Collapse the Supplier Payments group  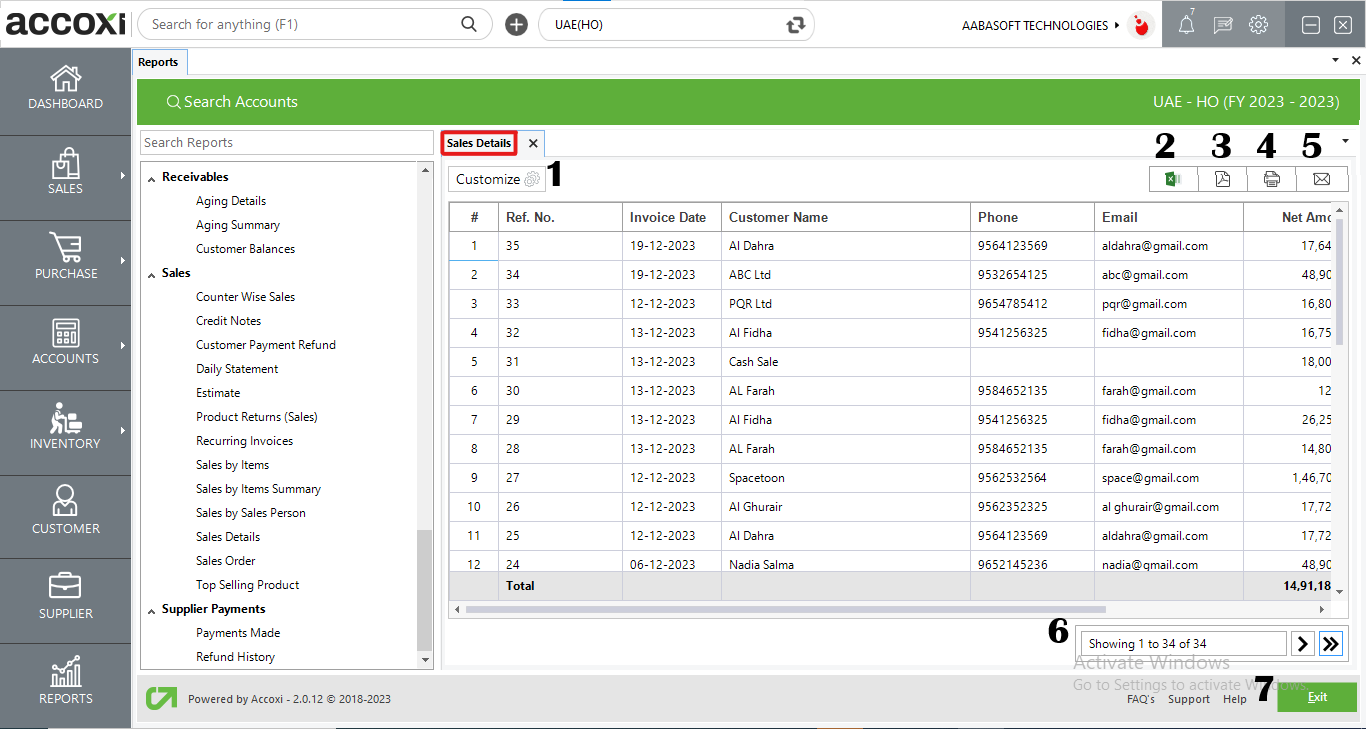[x=152, y=610]
